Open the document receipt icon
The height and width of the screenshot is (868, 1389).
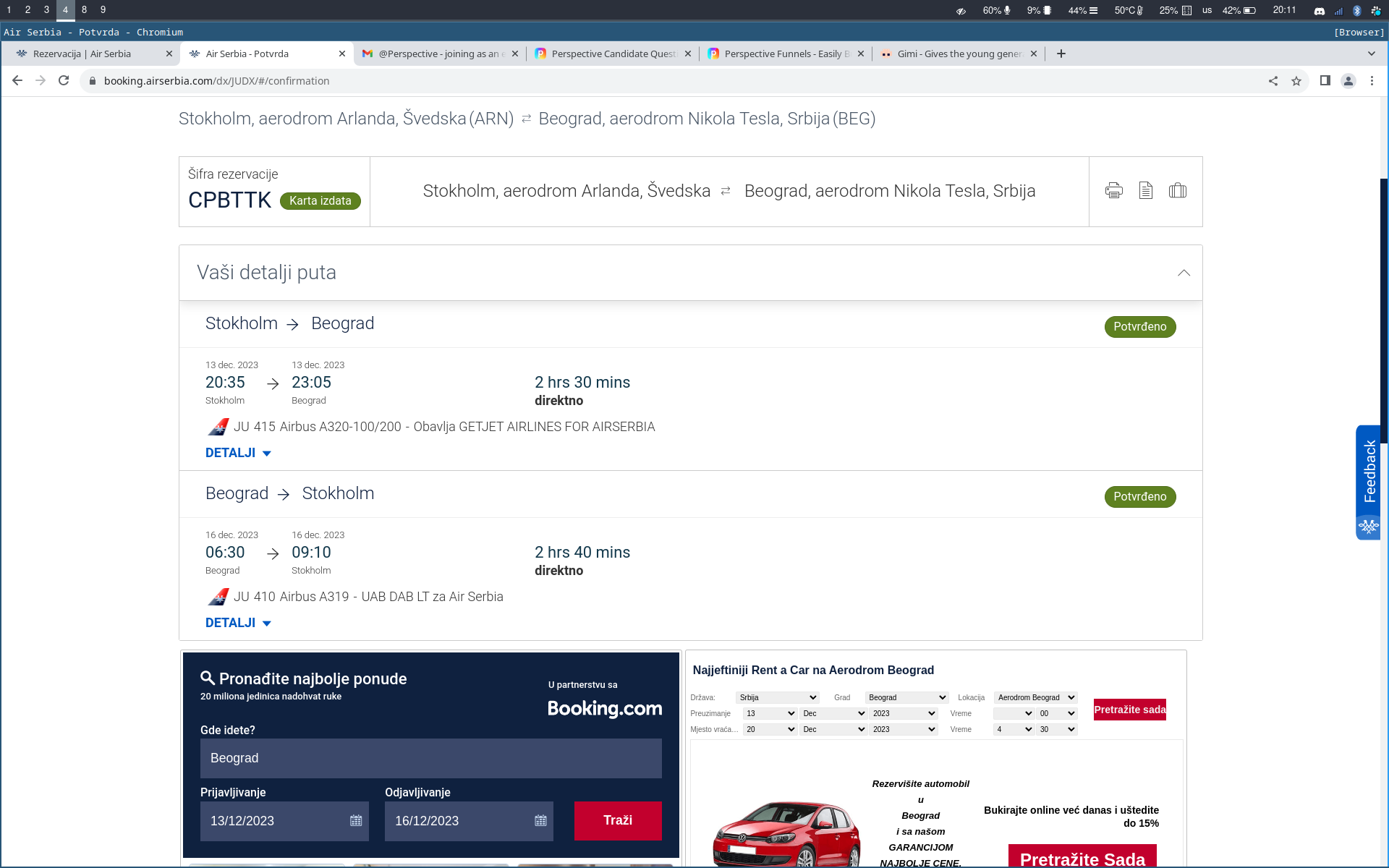tap(1145, 191)
